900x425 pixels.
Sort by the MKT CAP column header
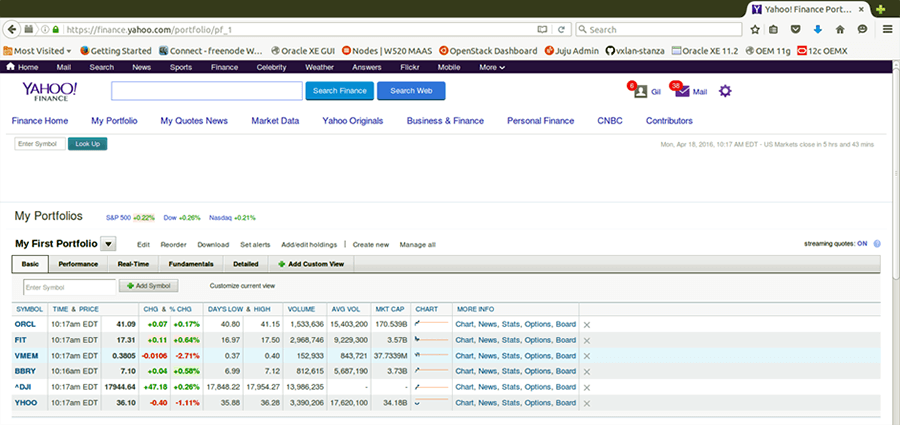pyautogui.click(x=389, y=310)
